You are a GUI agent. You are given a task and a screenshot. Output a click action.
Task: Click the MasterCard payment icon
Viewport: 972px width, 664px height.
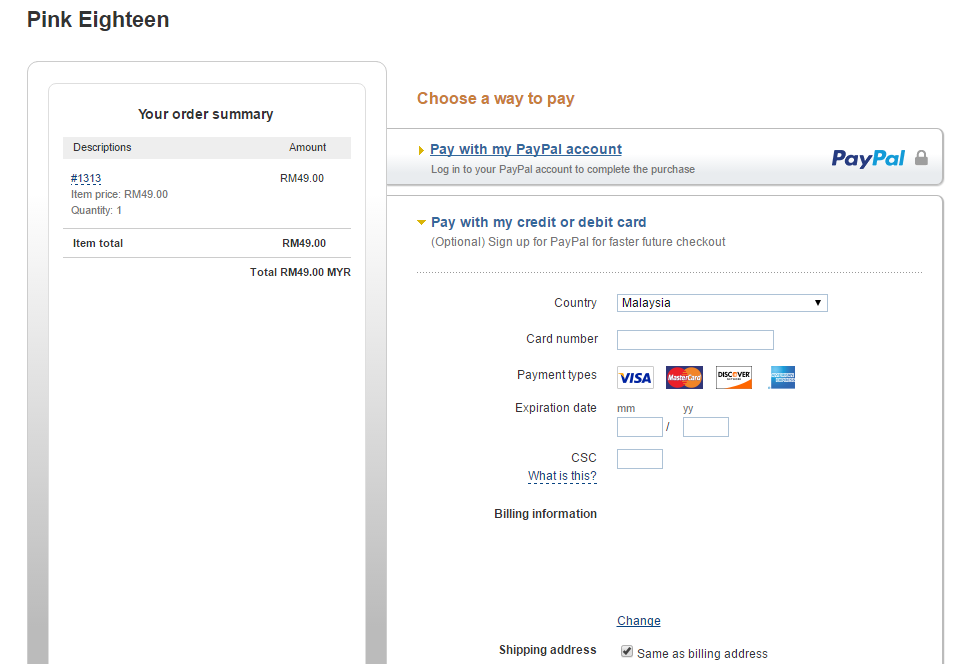point(684,378)
